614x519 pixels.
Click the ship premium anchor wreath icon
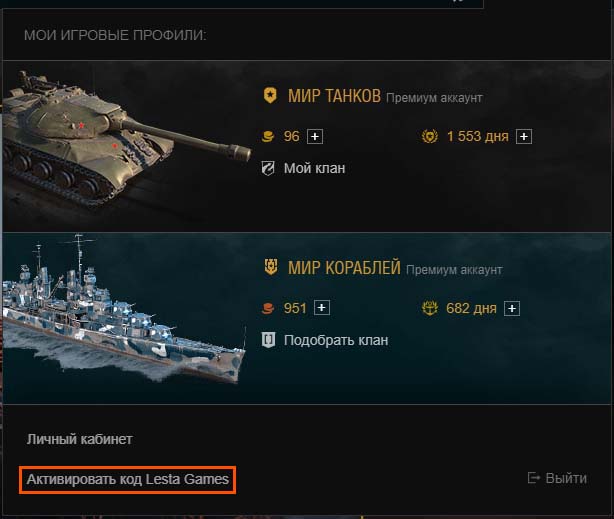click(430, 308)
